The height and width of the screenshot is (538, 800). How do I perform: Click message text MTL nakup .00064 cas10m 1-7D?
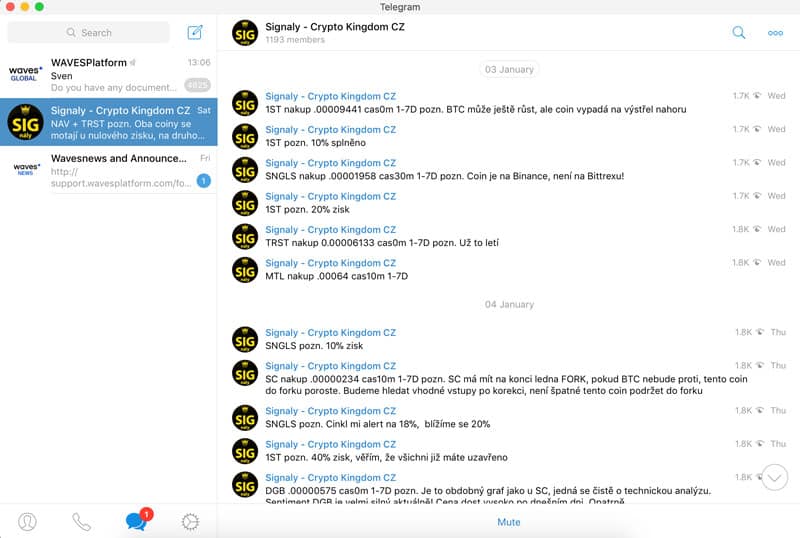[x=336, y=276]
